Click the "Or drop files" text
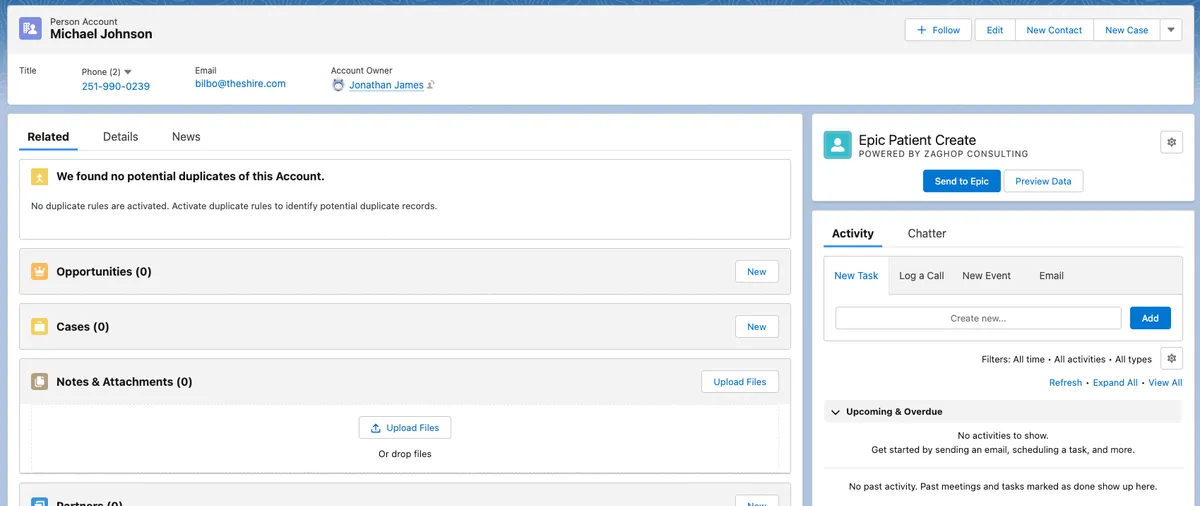The width and height of the screenshot is (1200, 506). tap(405, 454)
